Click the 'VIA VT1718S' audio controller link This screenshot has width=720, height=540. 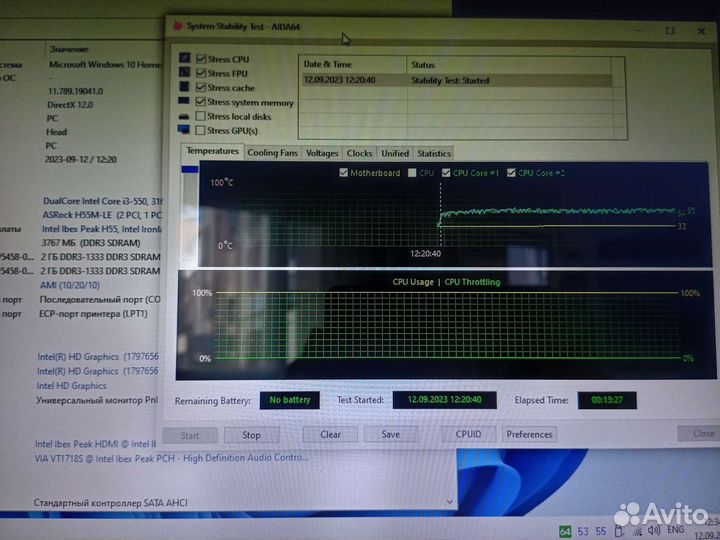pyautogui.click(x=171, y=458)
